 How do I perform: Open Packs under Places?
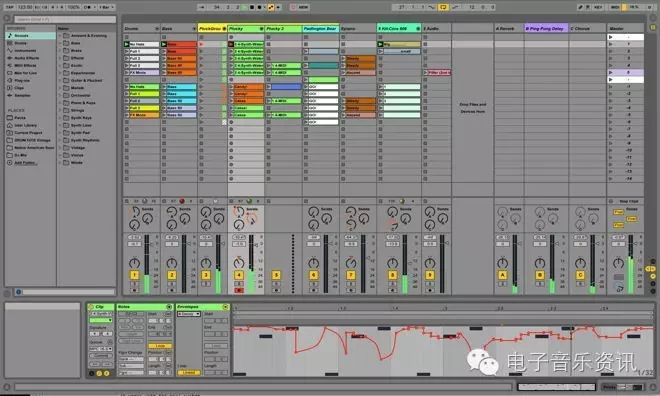click(x=31, y=118)
